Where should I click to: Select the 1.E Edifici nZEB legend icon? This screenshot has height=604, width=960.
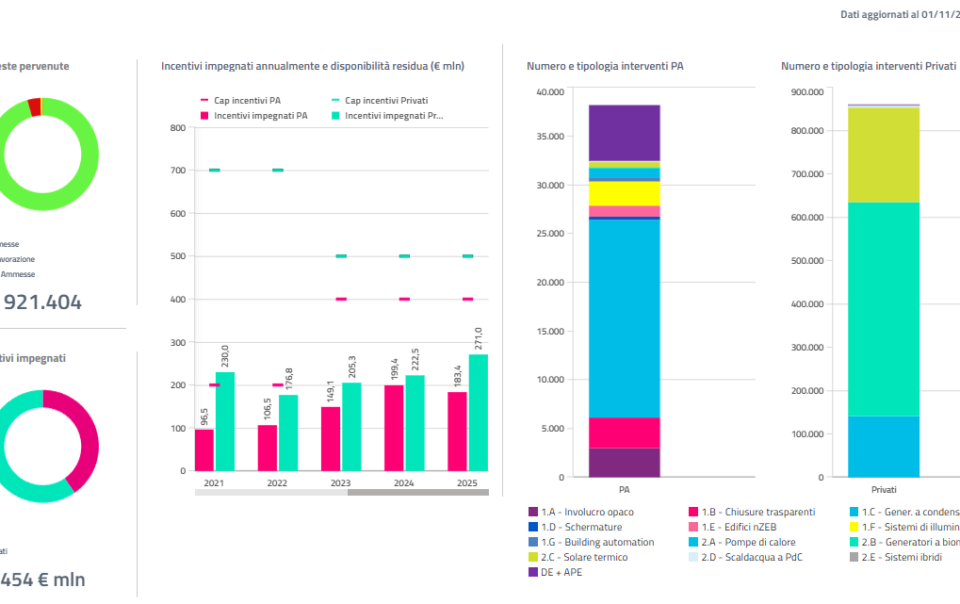(x=694, y=527)
